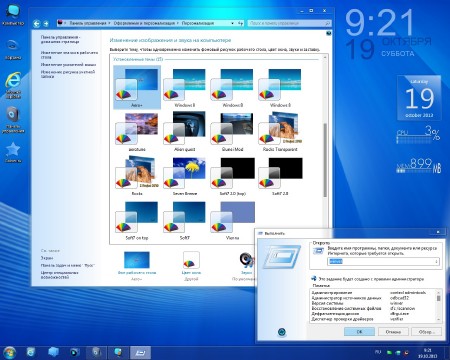Click the taskbar clock
Image resolution: width=450 pixels, height=360 pixels.
click(427, 353)
